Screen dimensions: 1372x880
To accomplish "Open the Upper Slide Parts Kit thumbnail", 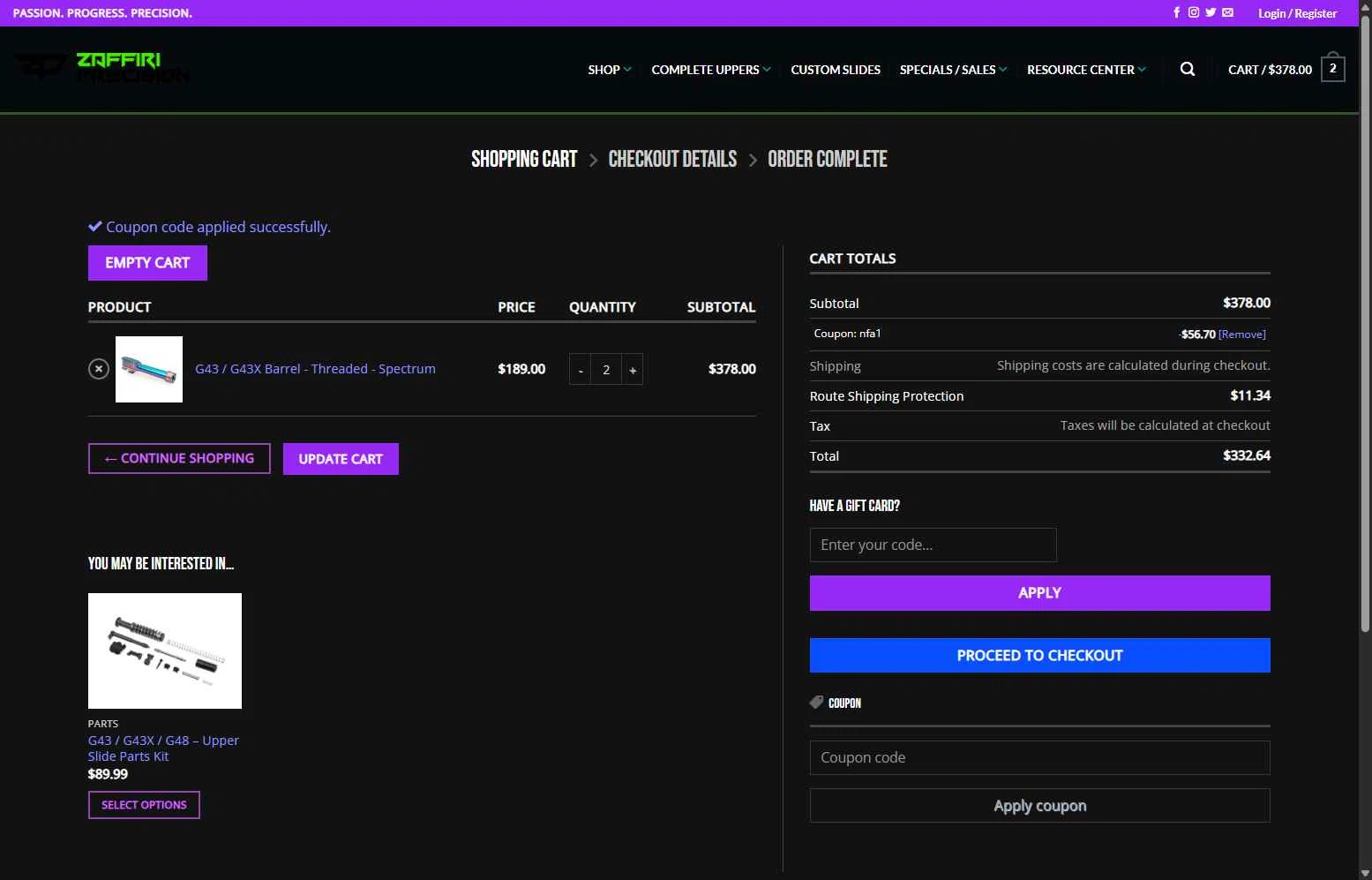I will [x=165, y=651].
